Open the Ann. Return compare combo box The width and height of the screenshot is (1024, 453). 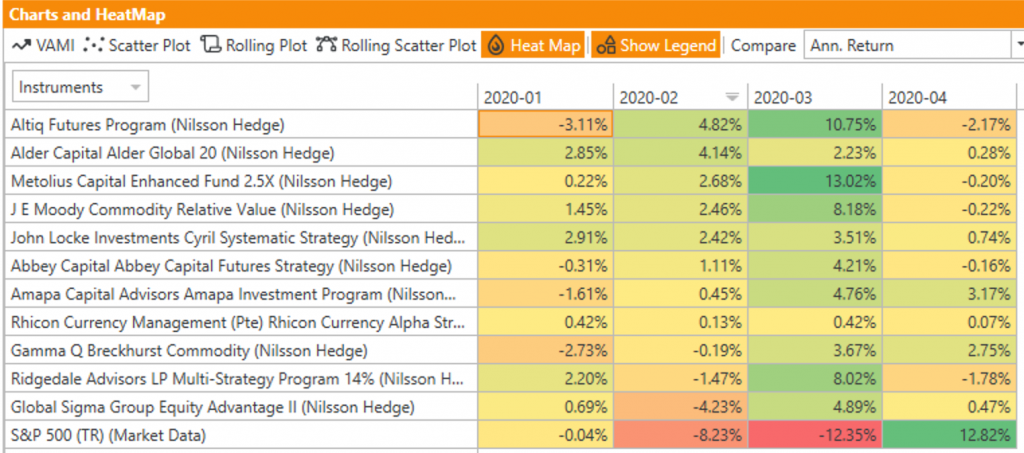pyautogui.click(x=914, y=46)
